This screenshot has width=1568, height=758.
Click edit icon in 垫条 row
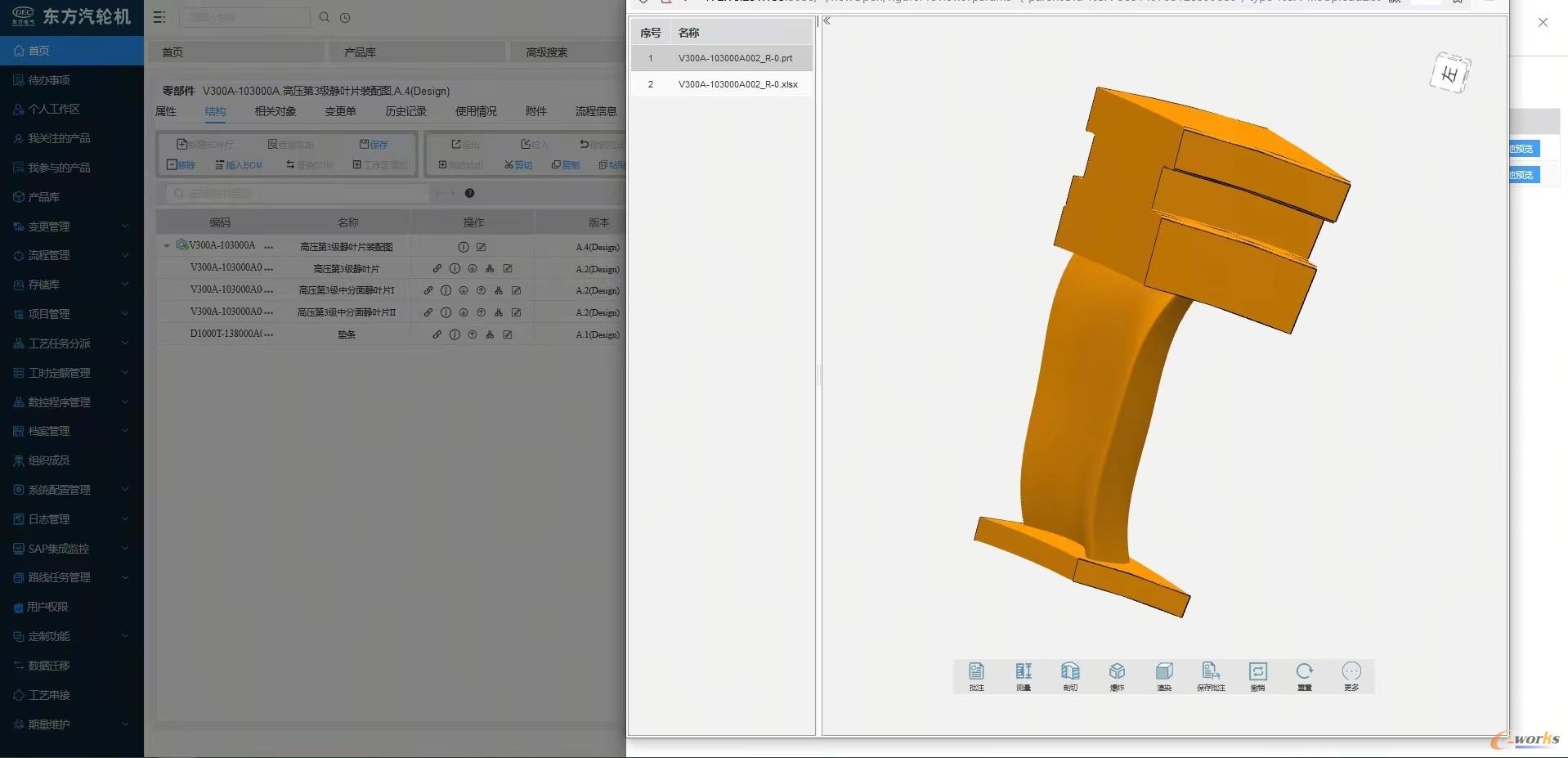pos(508,334)
